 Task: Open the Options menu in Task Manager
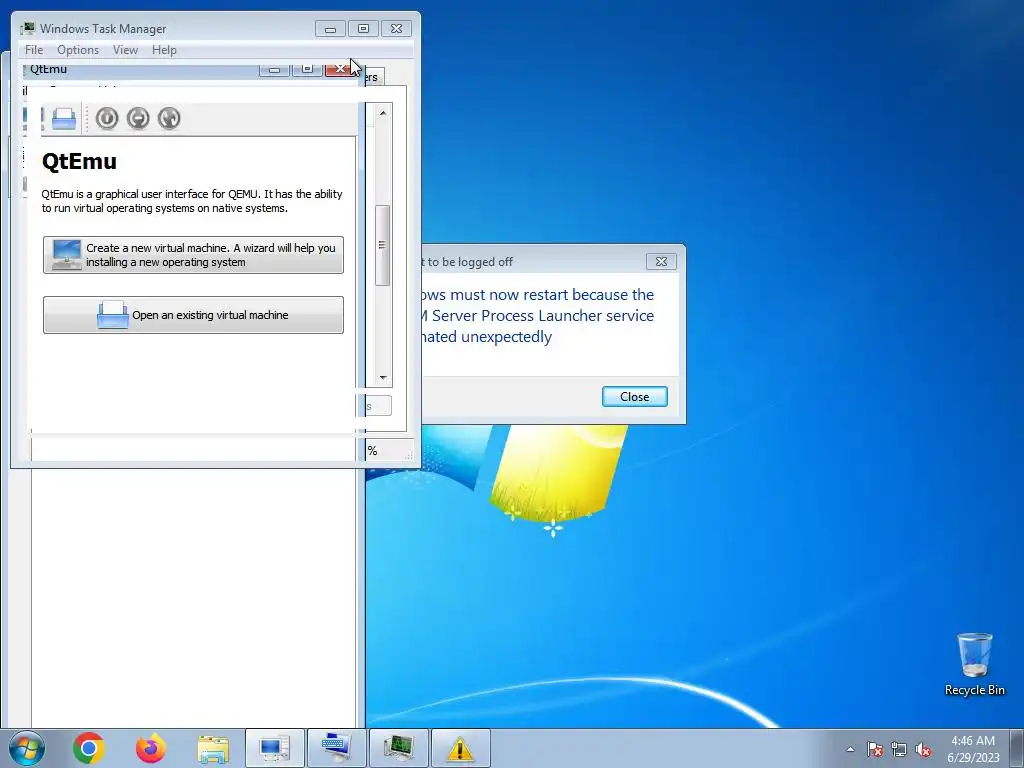tap(78, 50)
